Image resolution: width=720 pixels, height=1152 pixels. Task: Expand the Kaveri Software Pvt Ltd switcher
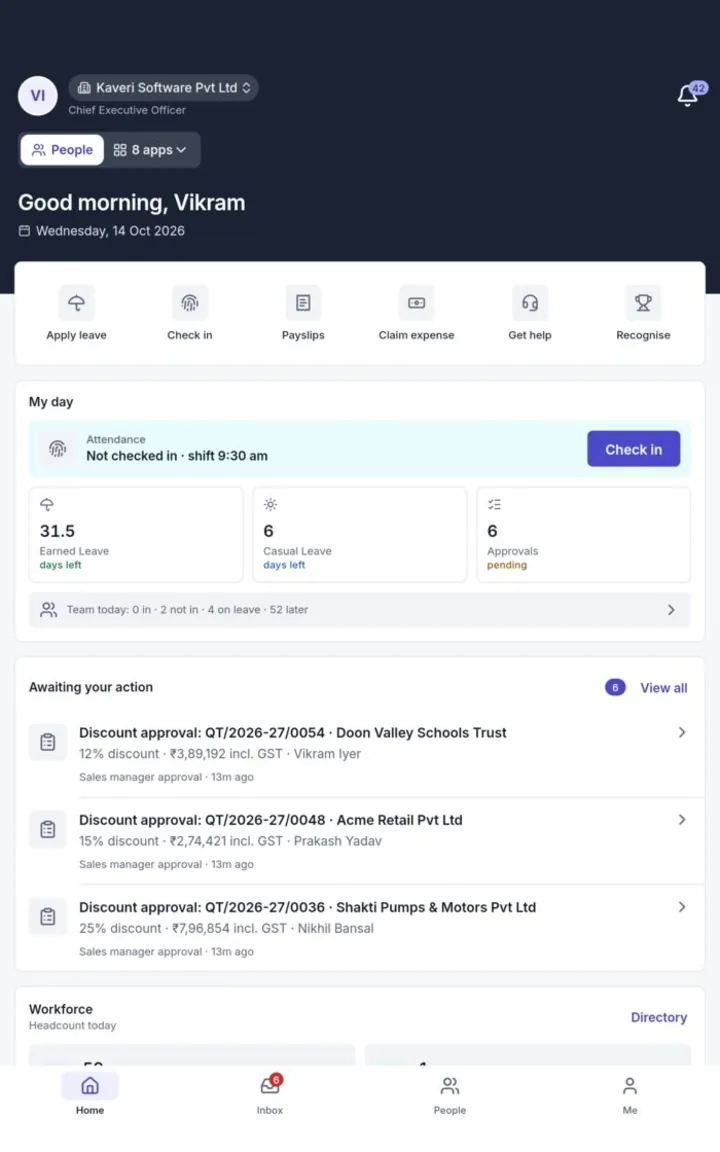(163, 87)
